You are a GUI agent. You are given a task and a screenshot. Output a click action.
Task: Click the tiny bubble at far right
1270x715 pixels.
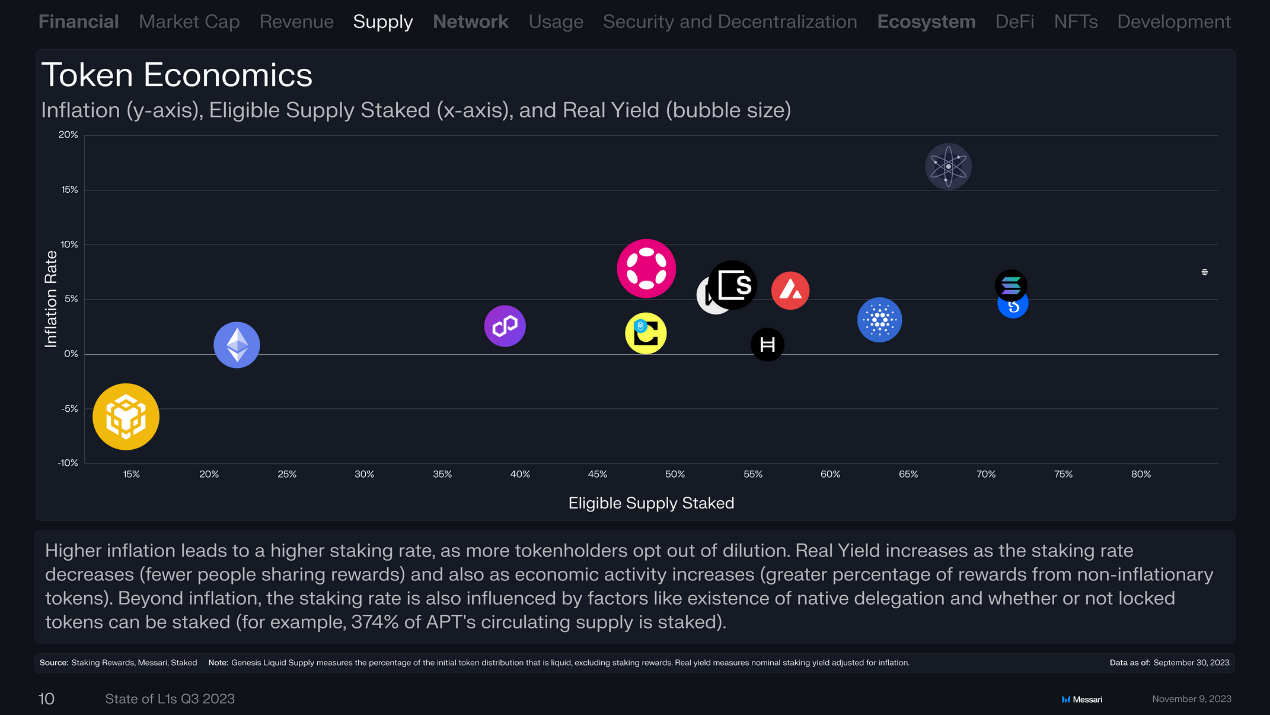(1204, 272)
